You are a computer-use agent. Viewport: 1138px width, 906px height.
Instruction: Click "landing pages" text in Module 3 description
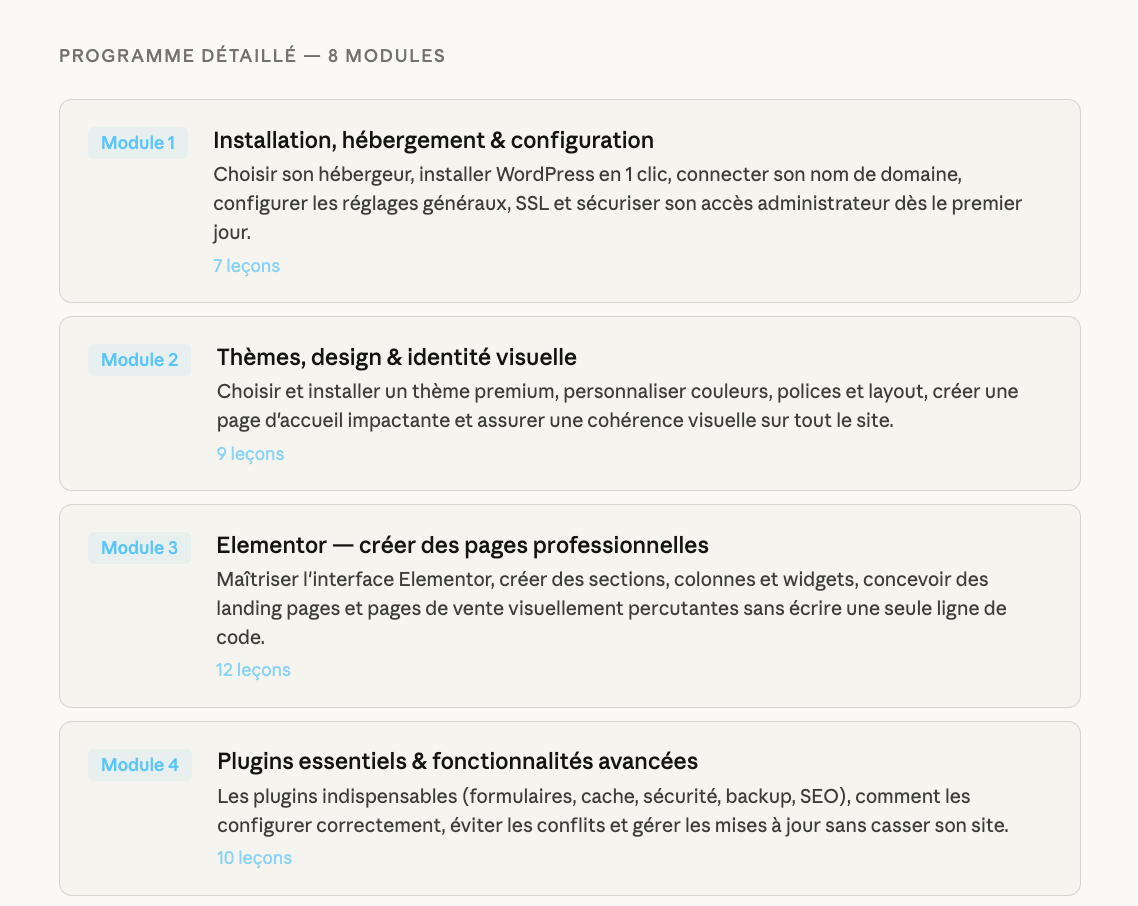pos(274,608)
